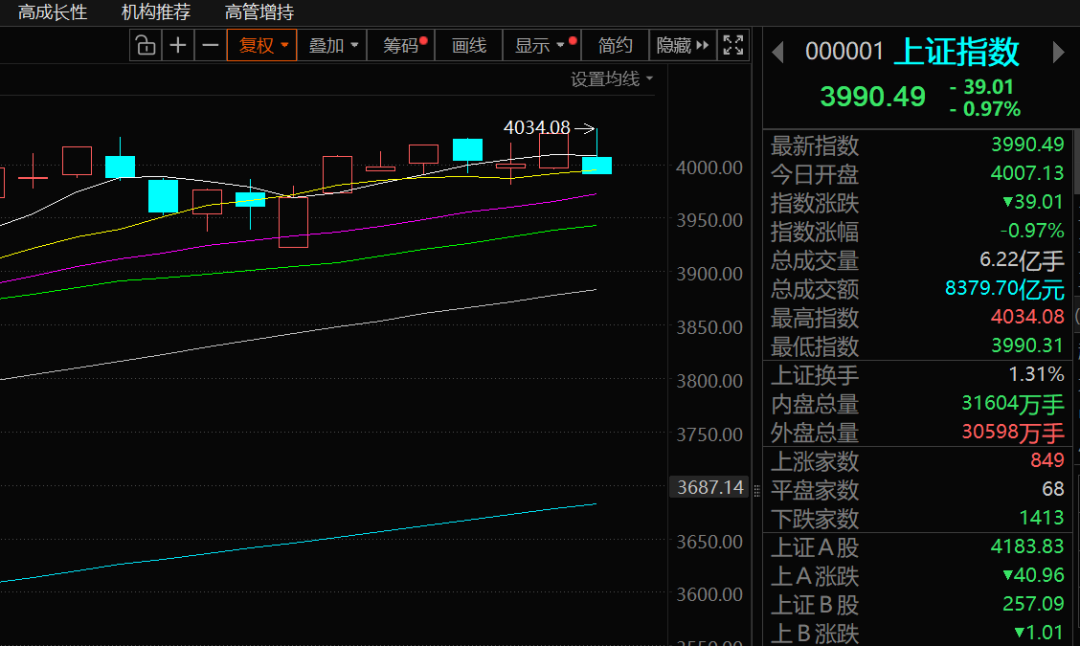Image resolution: width=1080 pixels, height=646 pixels.
Task: Toggle 简约 simple view mode
Action: click(615, 45)
